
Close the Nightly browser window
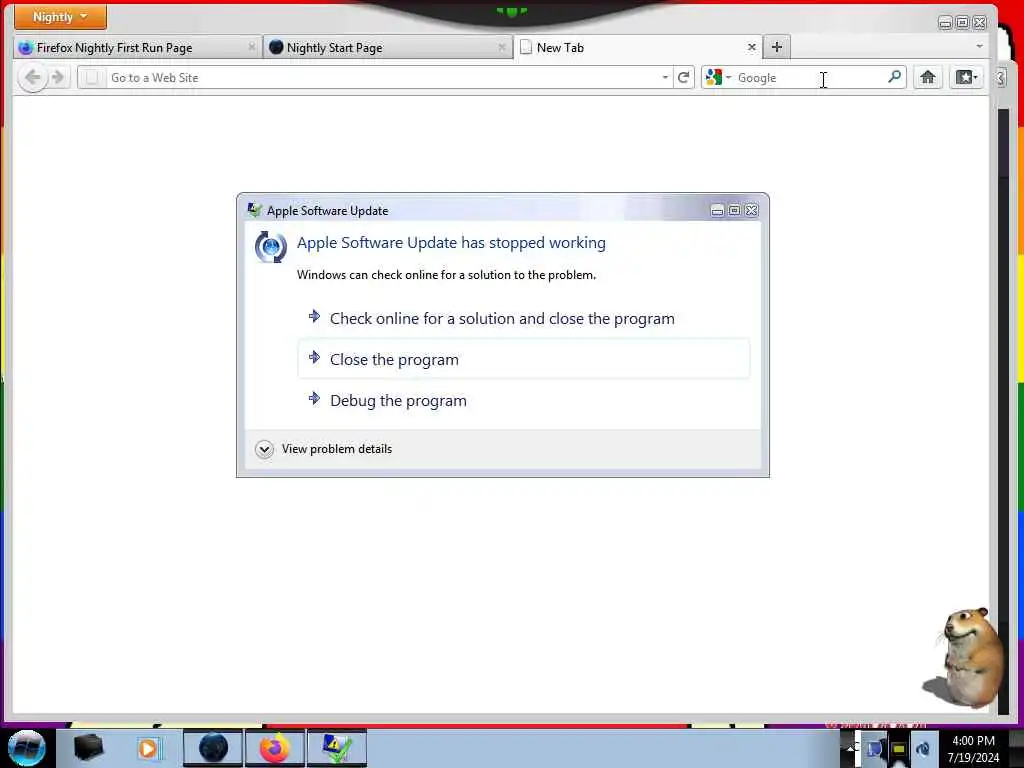[x=980, y=23]
